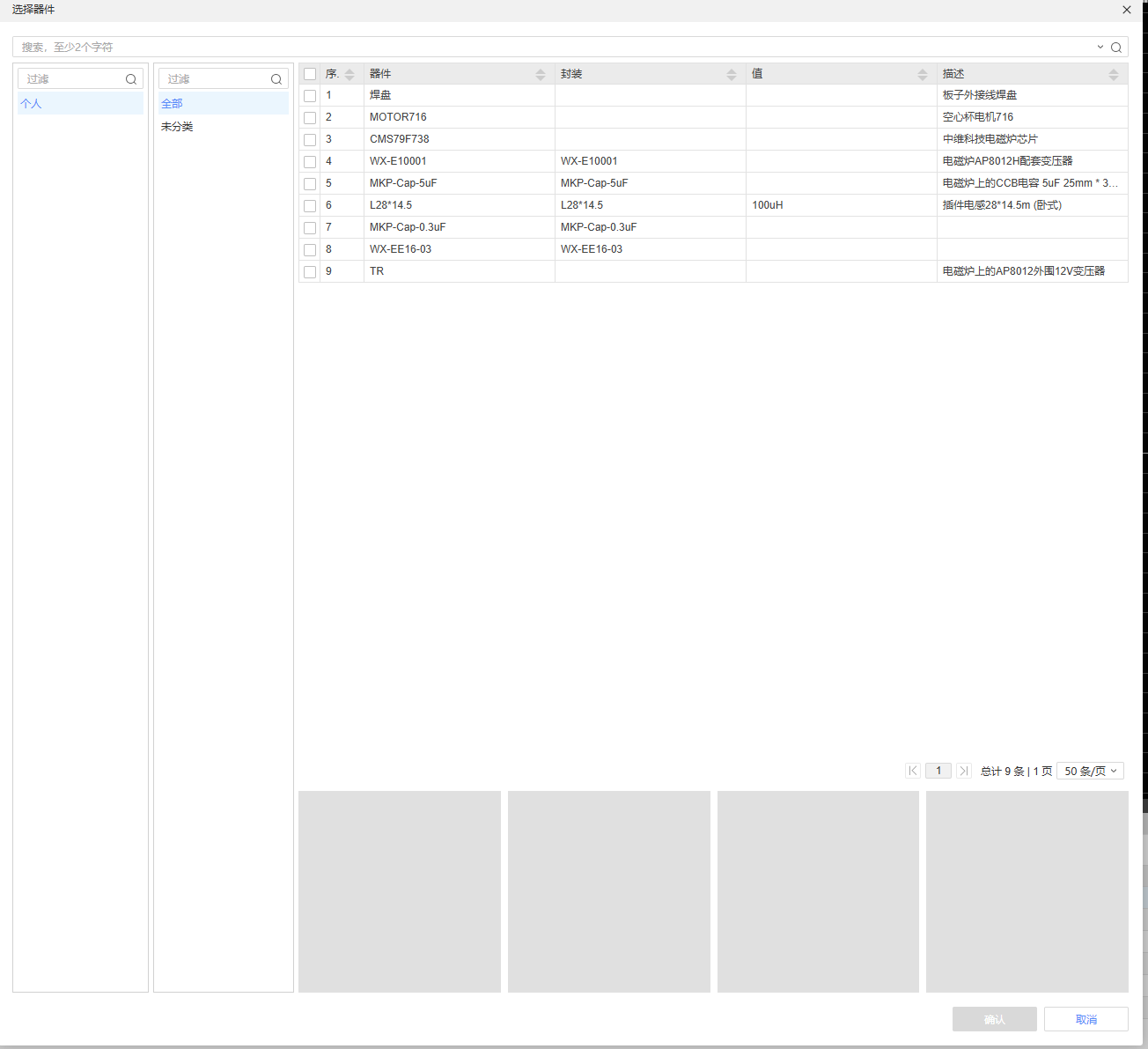Sort by 描述 column arrows

point(1114,74)
